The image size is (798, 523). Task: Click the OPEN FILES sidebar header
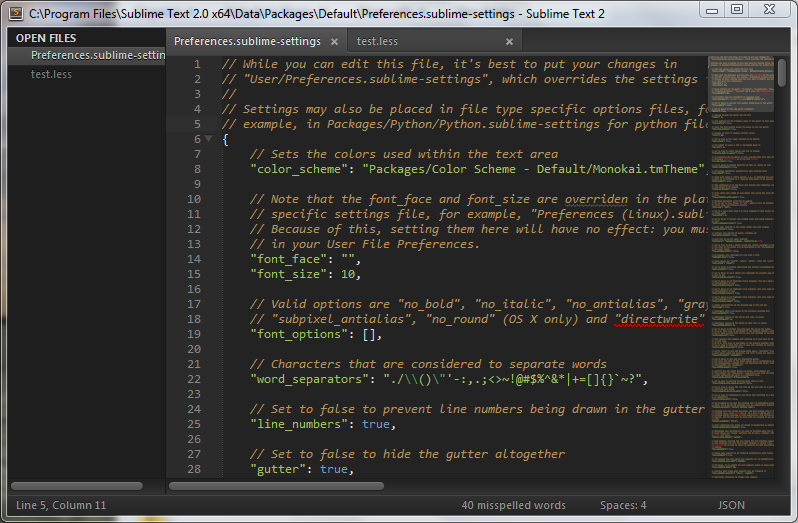point(46,38)
